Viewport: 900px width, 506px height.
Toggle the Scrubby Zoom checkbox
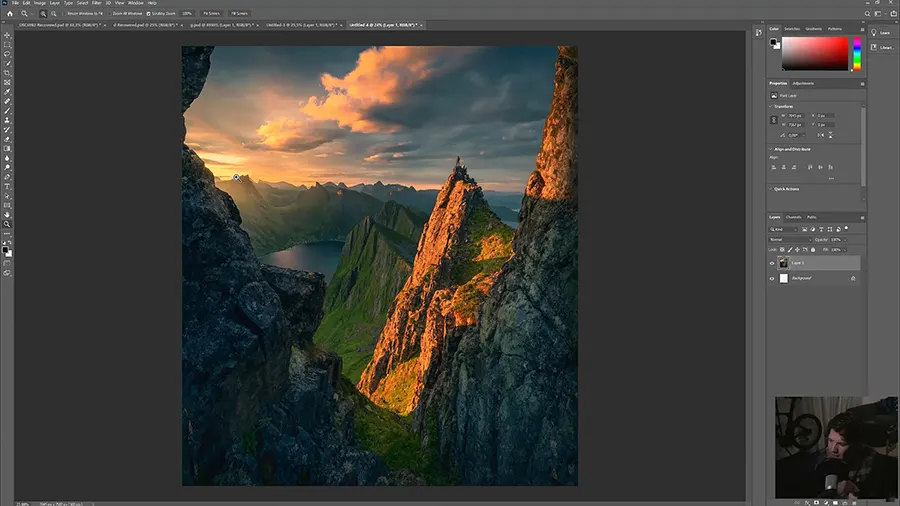pos(149,13)
